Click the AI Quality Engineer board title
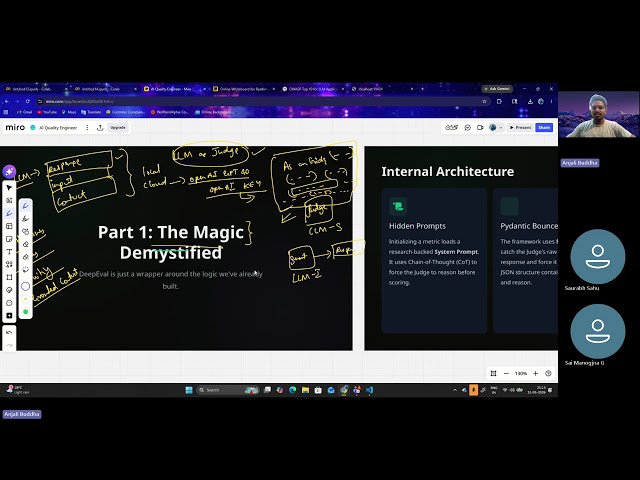 point(58,128)
